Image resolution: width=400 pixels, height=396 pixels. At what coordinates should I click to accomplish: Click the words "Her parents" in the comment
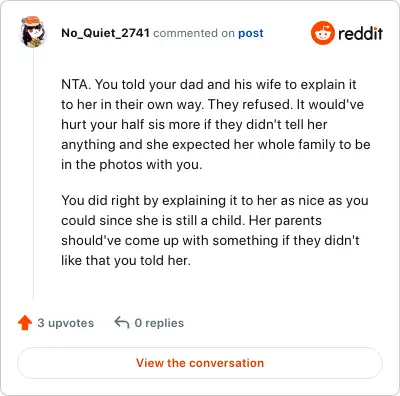[x=285, y=221]
